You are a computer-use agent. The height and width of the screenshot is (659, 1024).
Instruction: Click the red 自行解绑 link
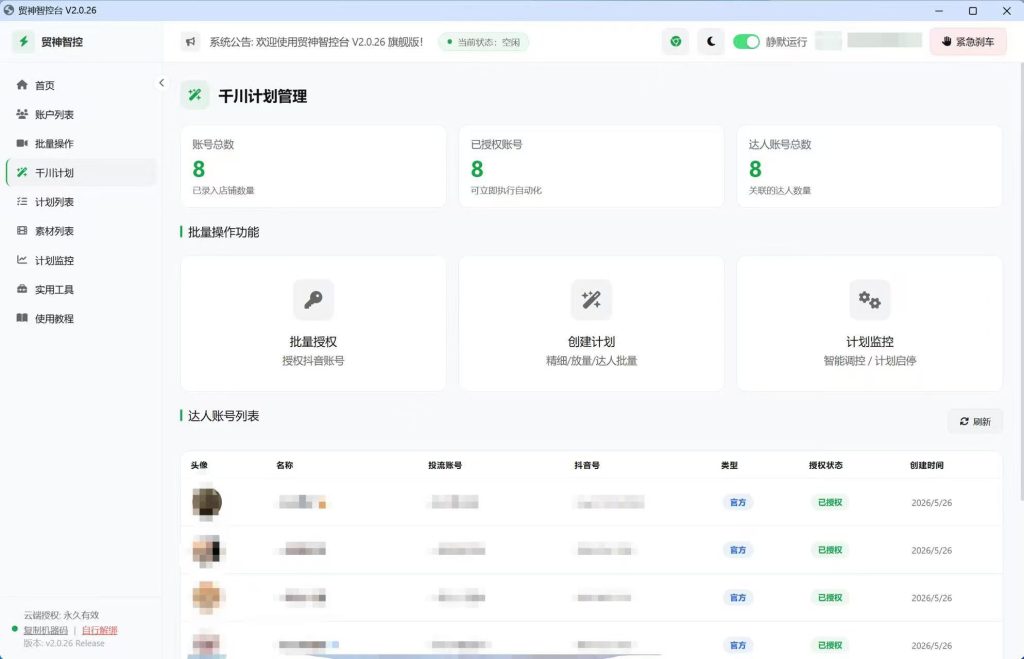coord(99,630)
